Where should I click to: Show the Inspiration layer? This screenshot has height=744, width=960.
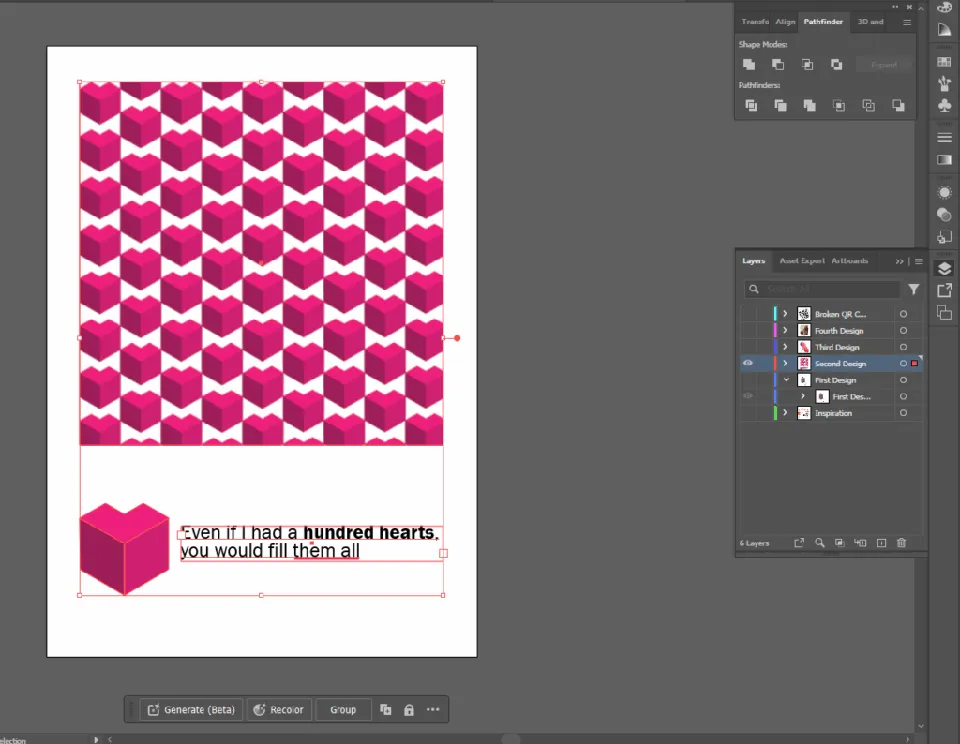click(x=748, y=413)
